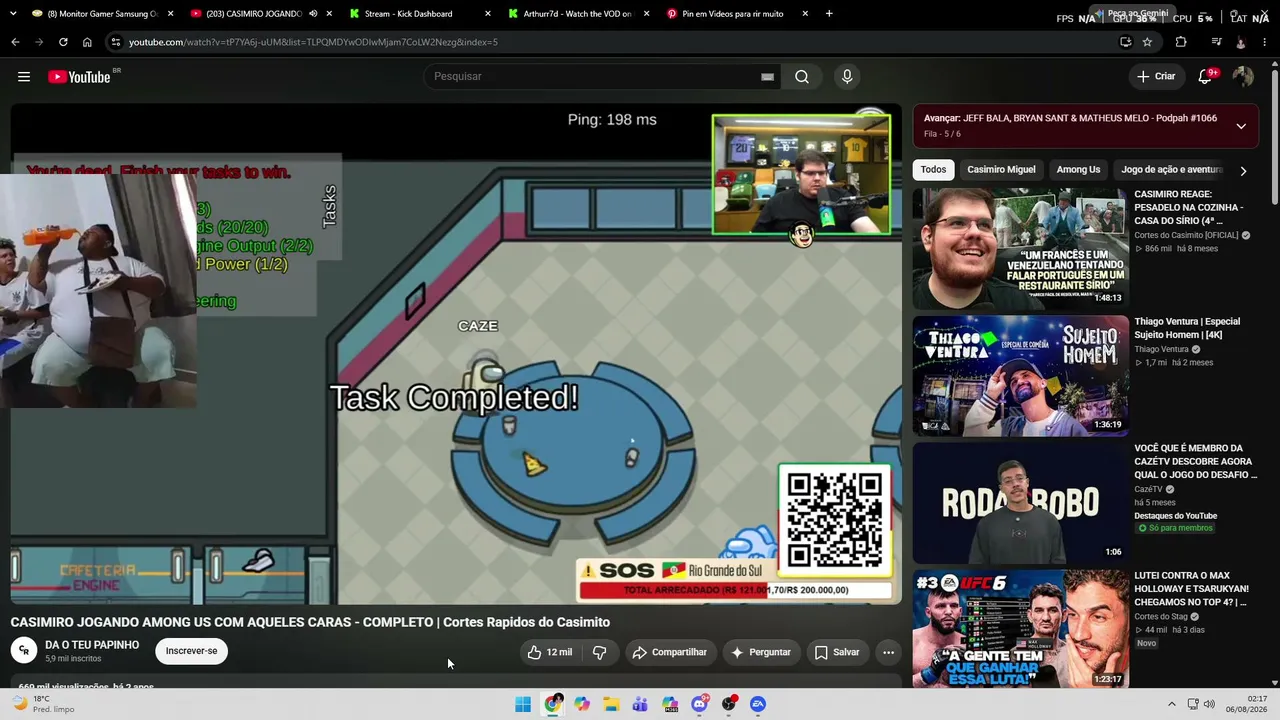Open more actions three-dot menu

point(888,652)
